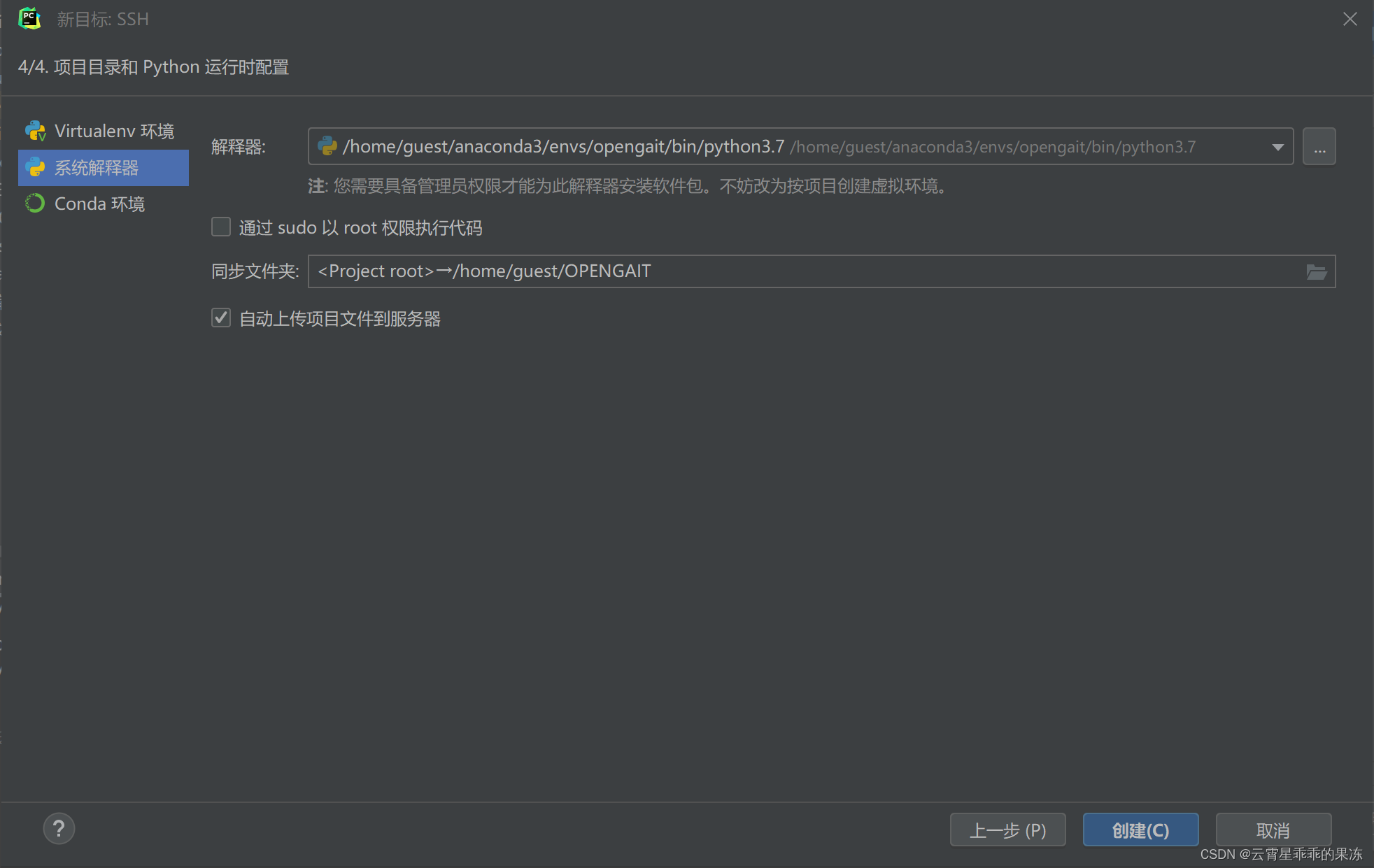Go back with the 上一步 (P) button

point(1007,830)
